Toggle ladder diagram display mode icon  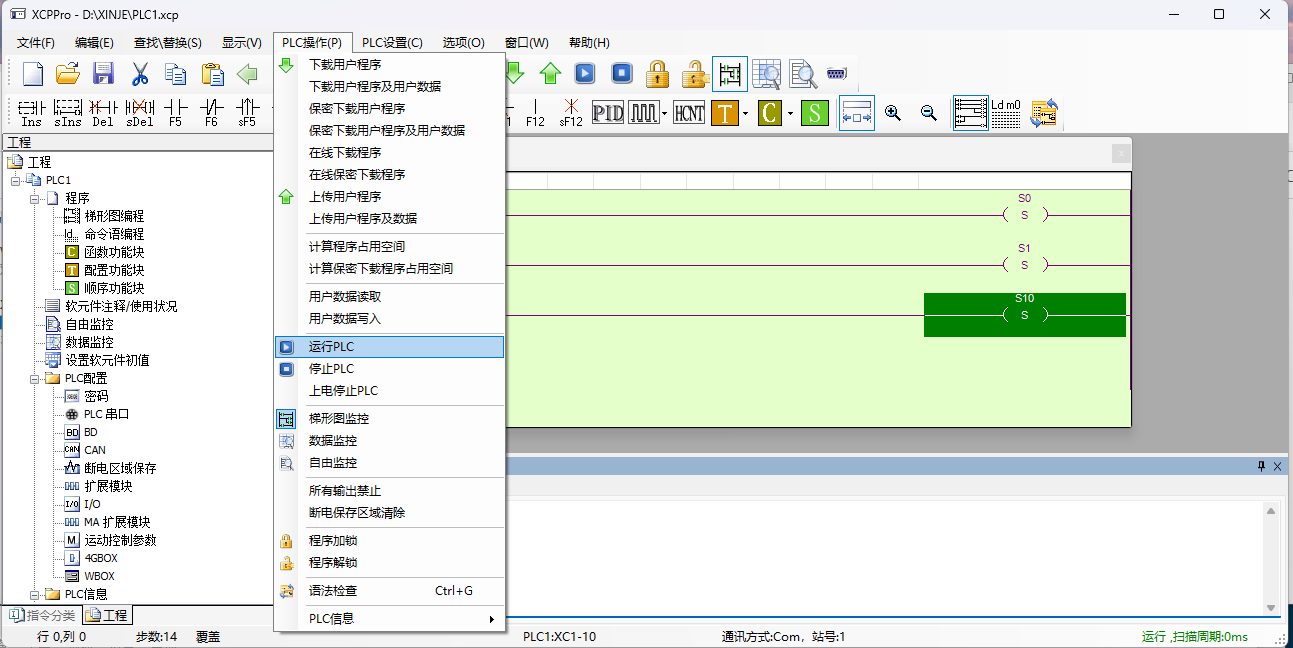(x=970, y=113)
